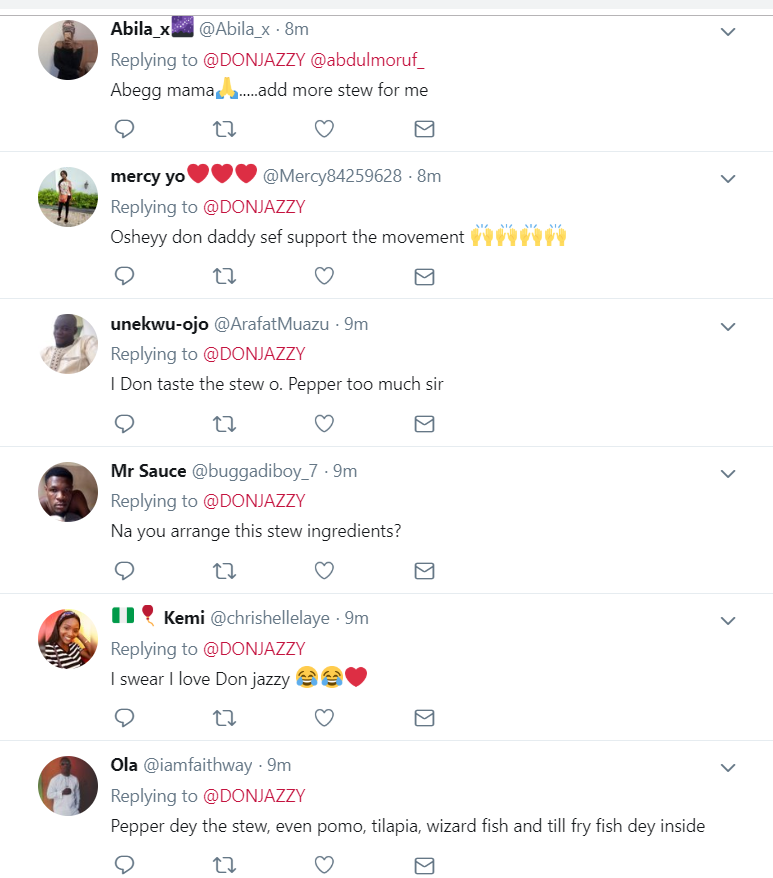Viewport: 773px width, 878px height.
Task: Open the @abdulmoruf_ mention link
Action: (367, 60)
